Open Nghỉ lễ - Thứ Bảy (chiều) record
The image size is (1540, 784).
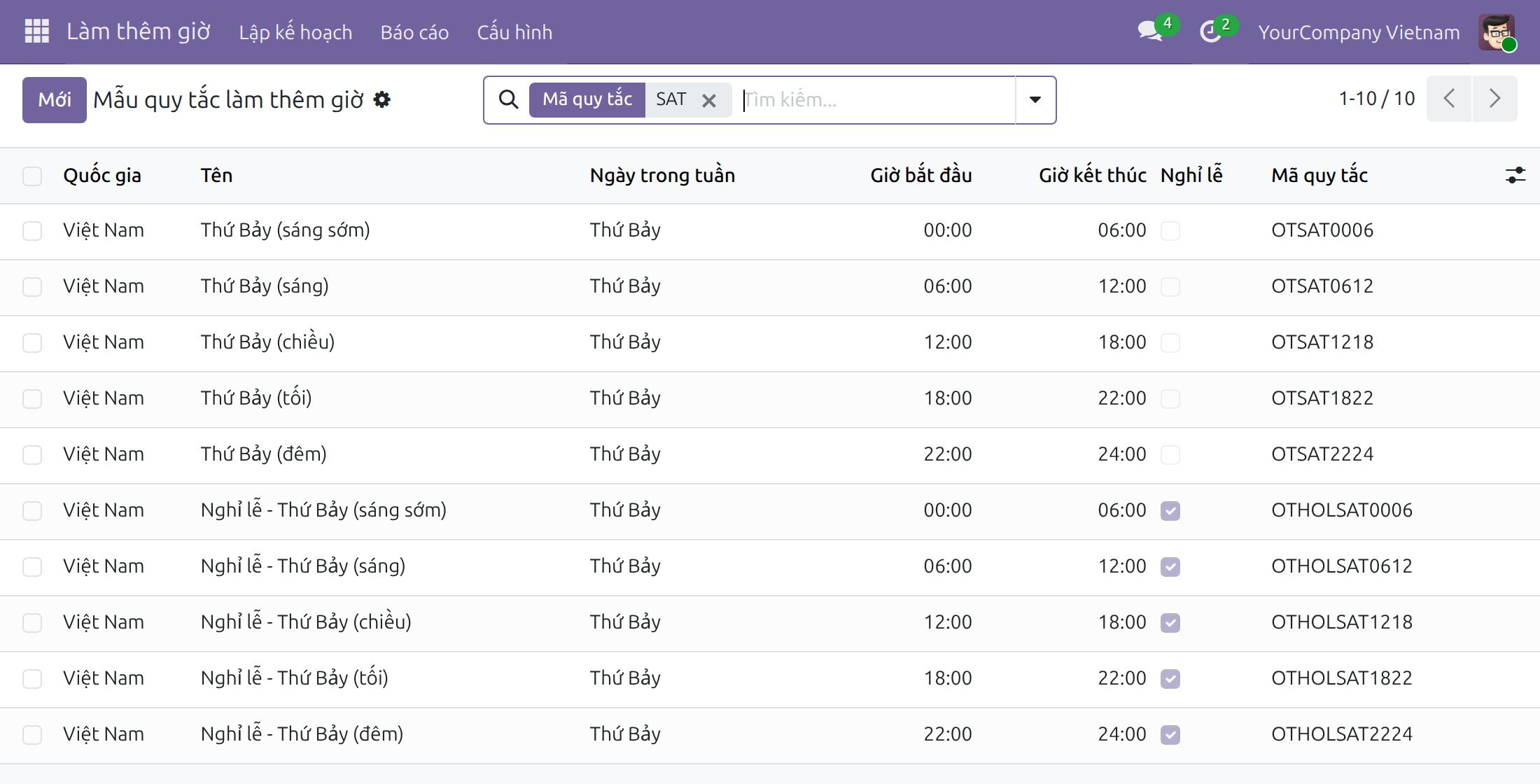(x=306, y=622)
